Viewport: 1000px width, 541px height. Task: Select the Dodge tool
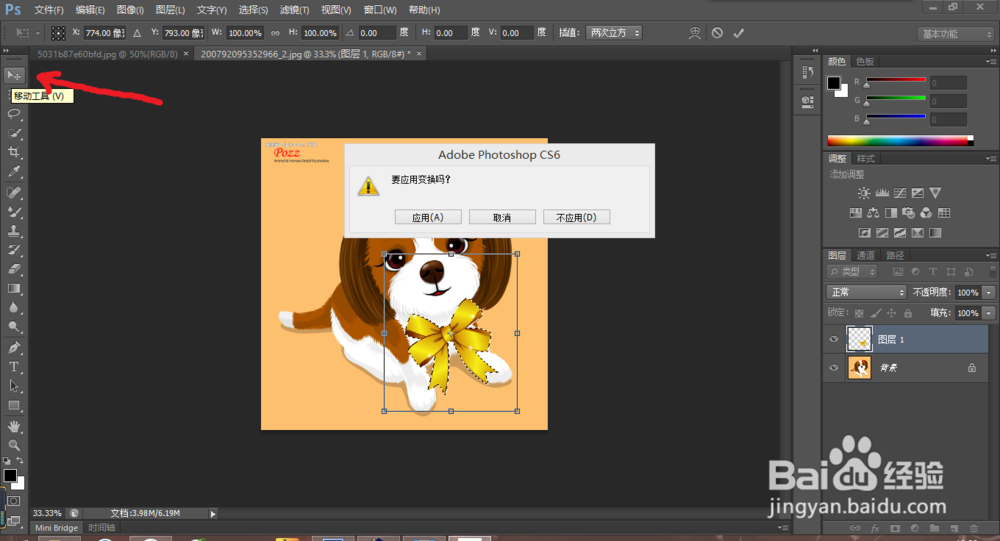click(14, 327)
